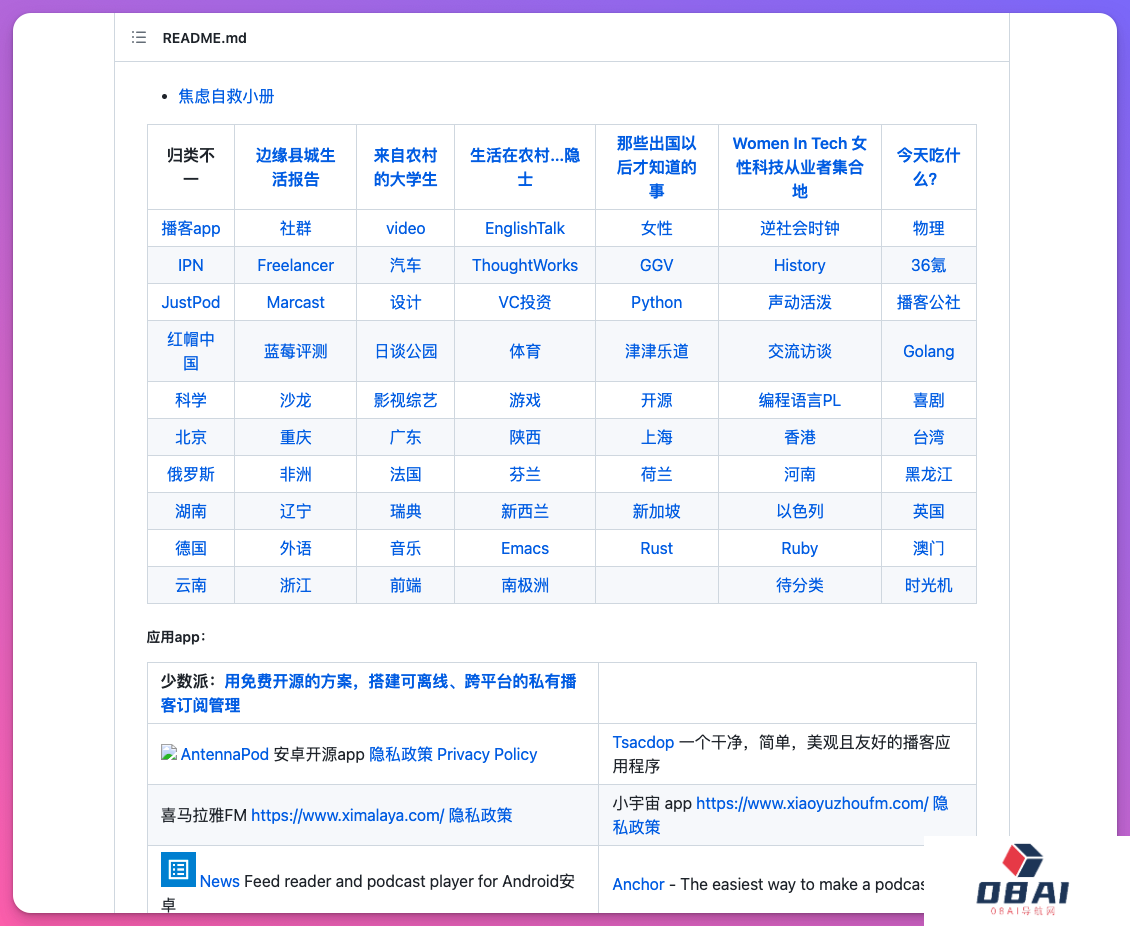Select the Golang category link
This screenshot has width=1130, height=926.
point(928,351)
